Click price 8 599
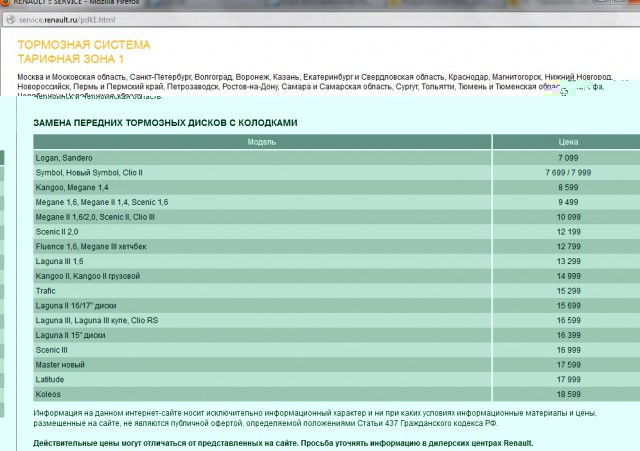 pyautogui.click(x=568, y=187)
